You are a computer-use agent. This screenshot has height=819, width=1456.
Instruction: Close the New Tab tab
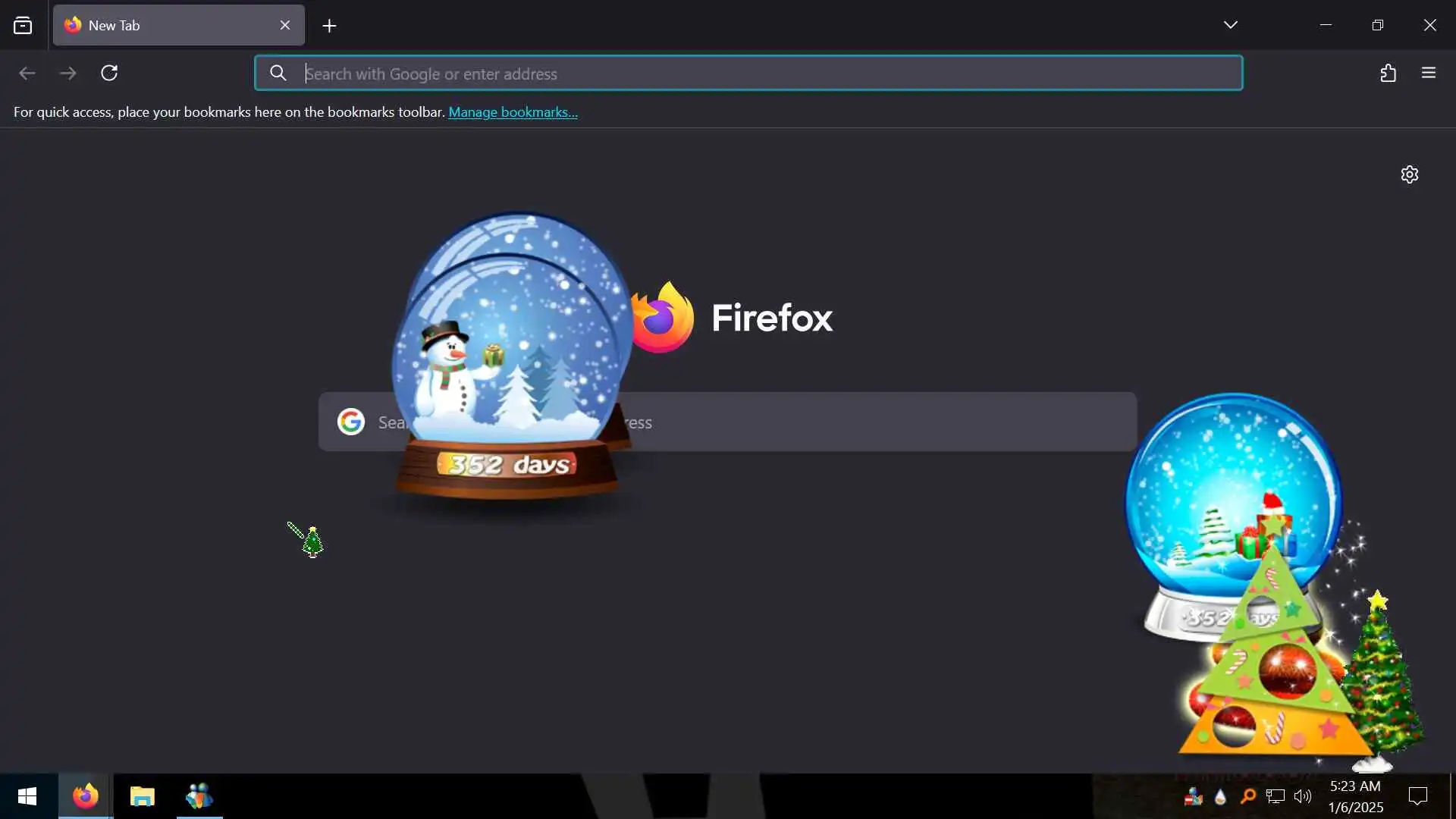285,26
